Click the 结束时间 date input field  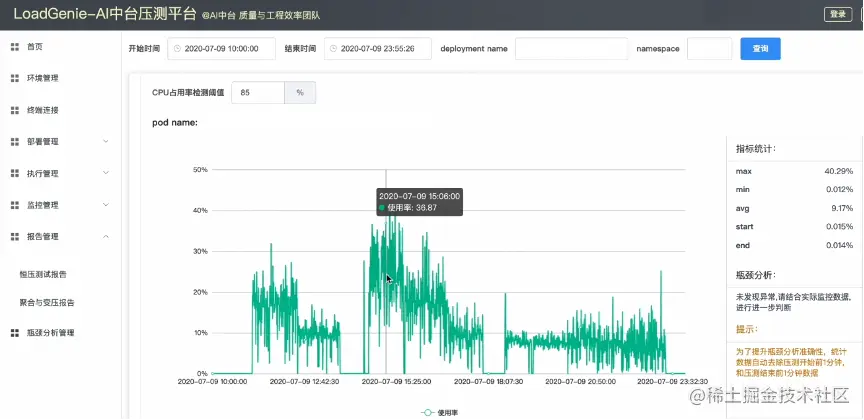pos(377,49)
